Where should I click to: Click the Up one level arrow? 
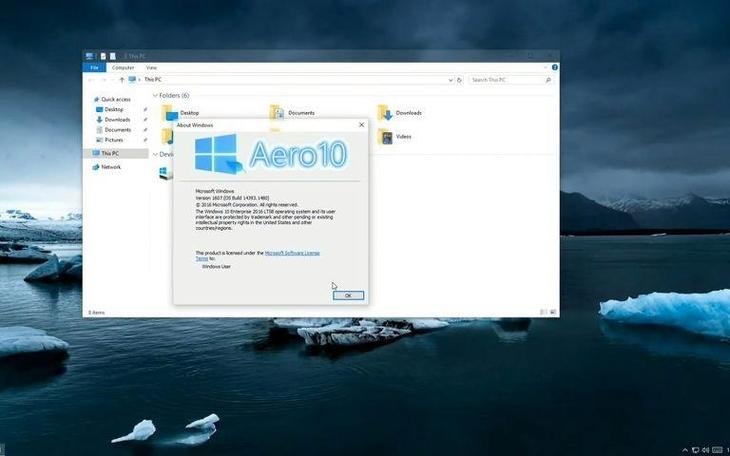[x=122, y=80]
